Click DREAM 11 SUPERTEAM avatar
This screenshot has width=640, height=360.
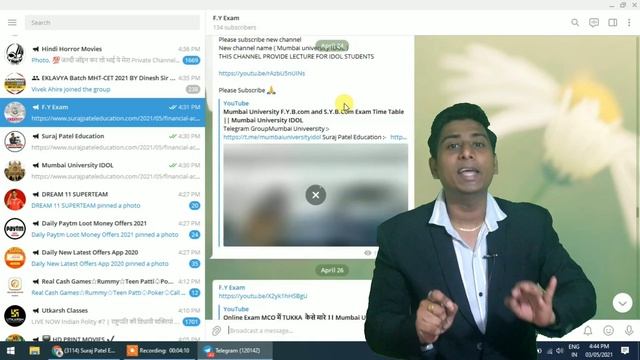pyautogui.click(x=15, y=200)
